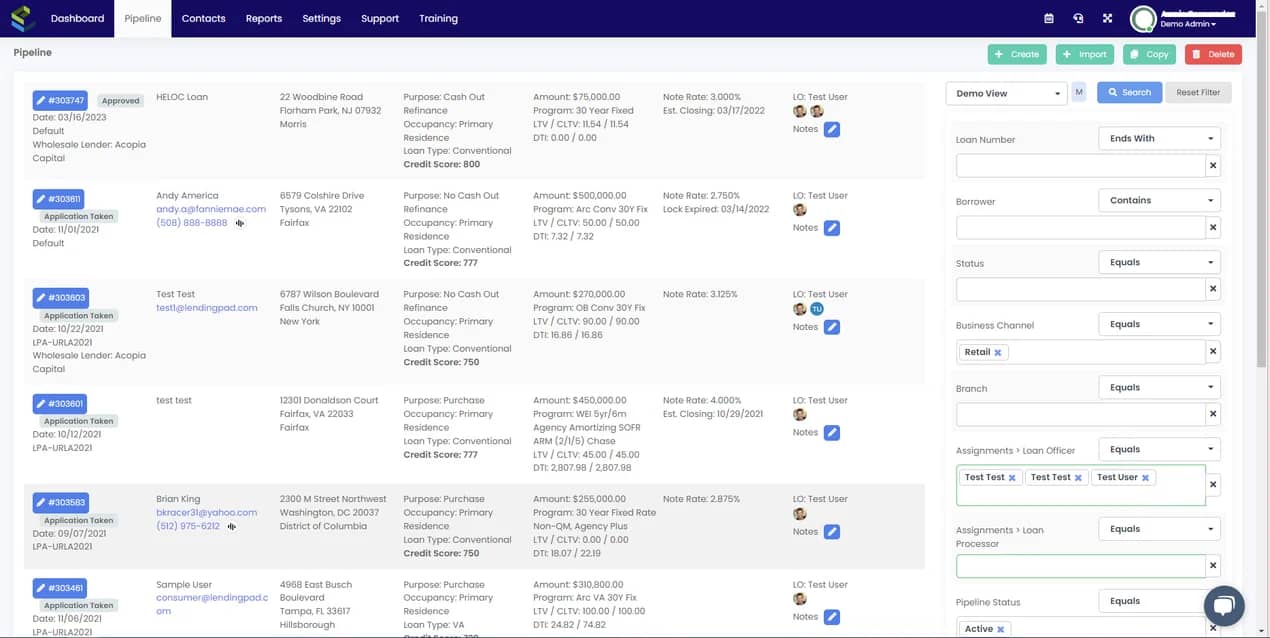Click the circular Demo Admin profile avatar
1270x638 pixels.
(x=1141, y=17)
